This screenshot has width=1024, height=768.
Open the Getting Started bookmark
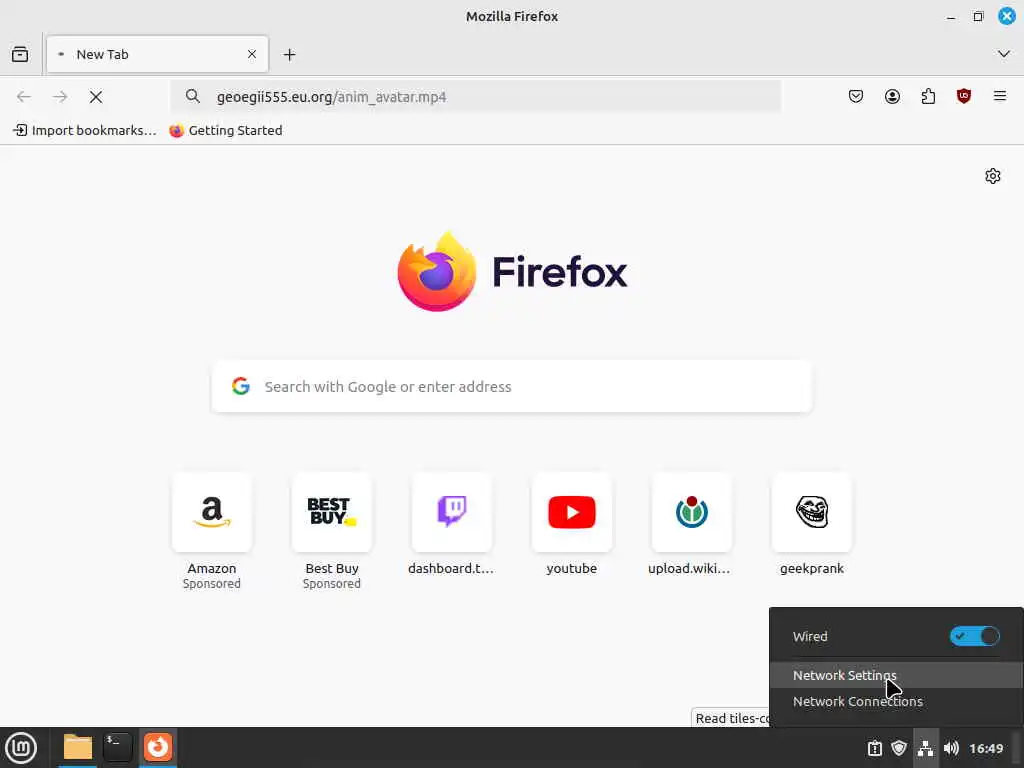pyautogui.click(x=226, y=131)
